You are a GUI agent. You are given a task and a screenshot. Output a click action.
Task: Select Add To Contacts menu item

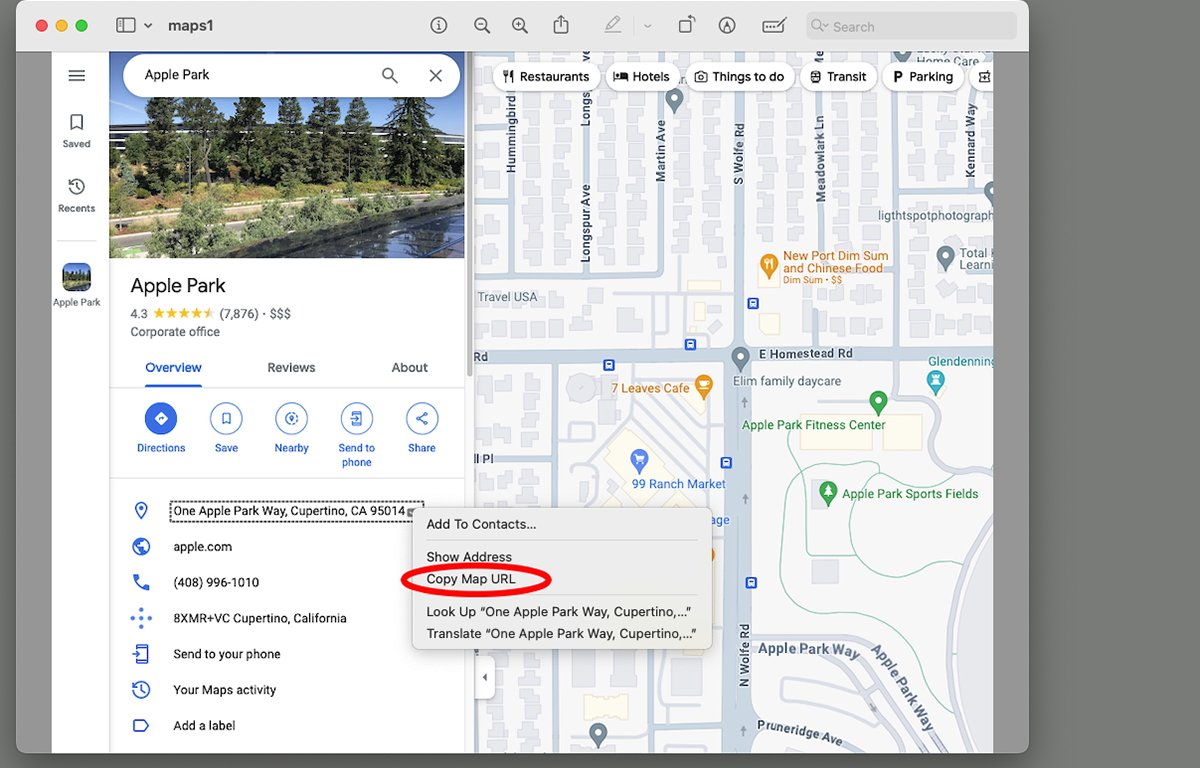point(481,524)
